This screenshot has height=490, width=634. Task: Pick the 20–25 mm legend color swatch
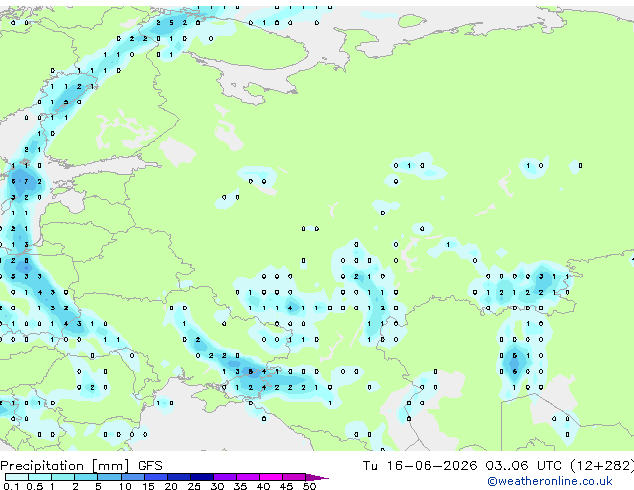(179, 477)
